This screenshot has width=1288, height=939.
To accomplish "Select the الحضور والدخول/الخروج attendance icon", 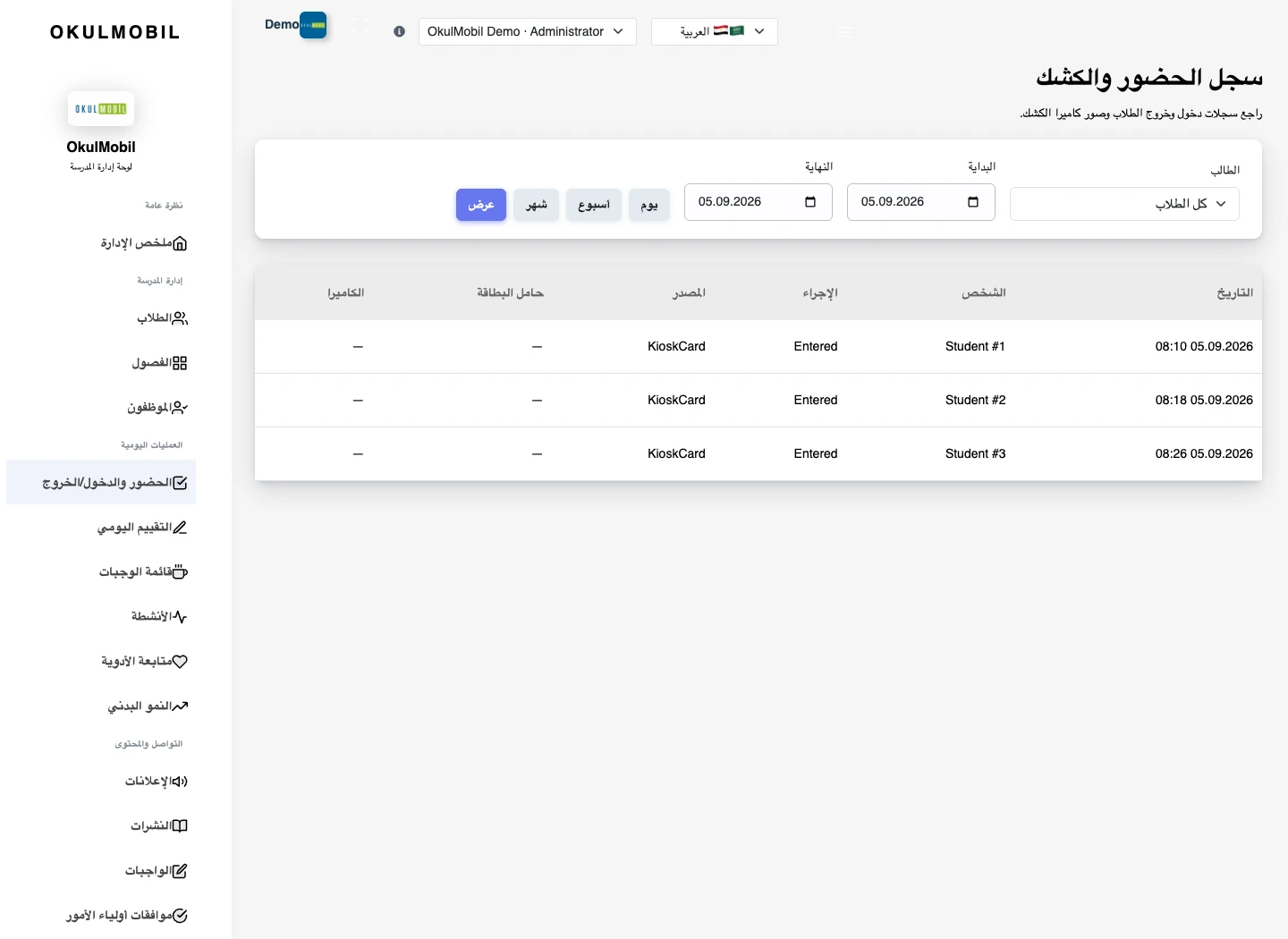I will coord(180,483).
